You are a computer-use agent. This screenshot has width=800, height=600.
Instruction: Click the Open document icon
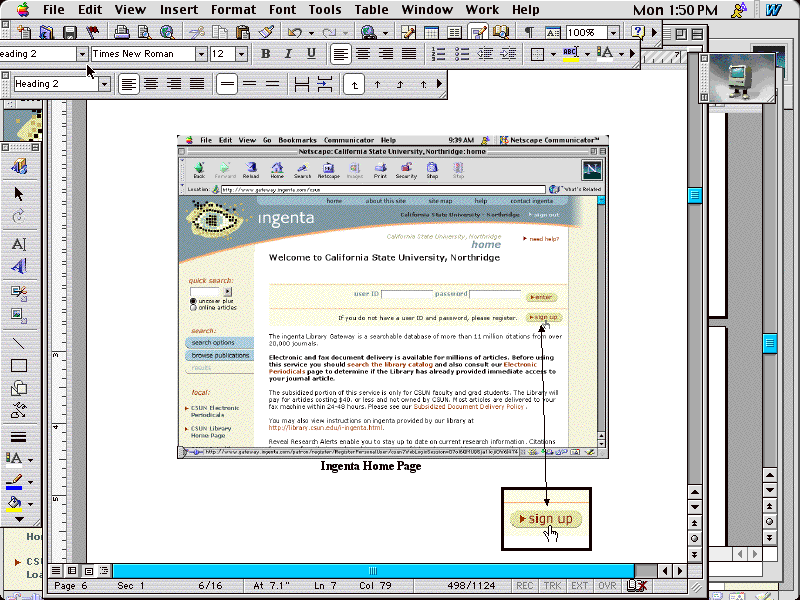(46, 32)
